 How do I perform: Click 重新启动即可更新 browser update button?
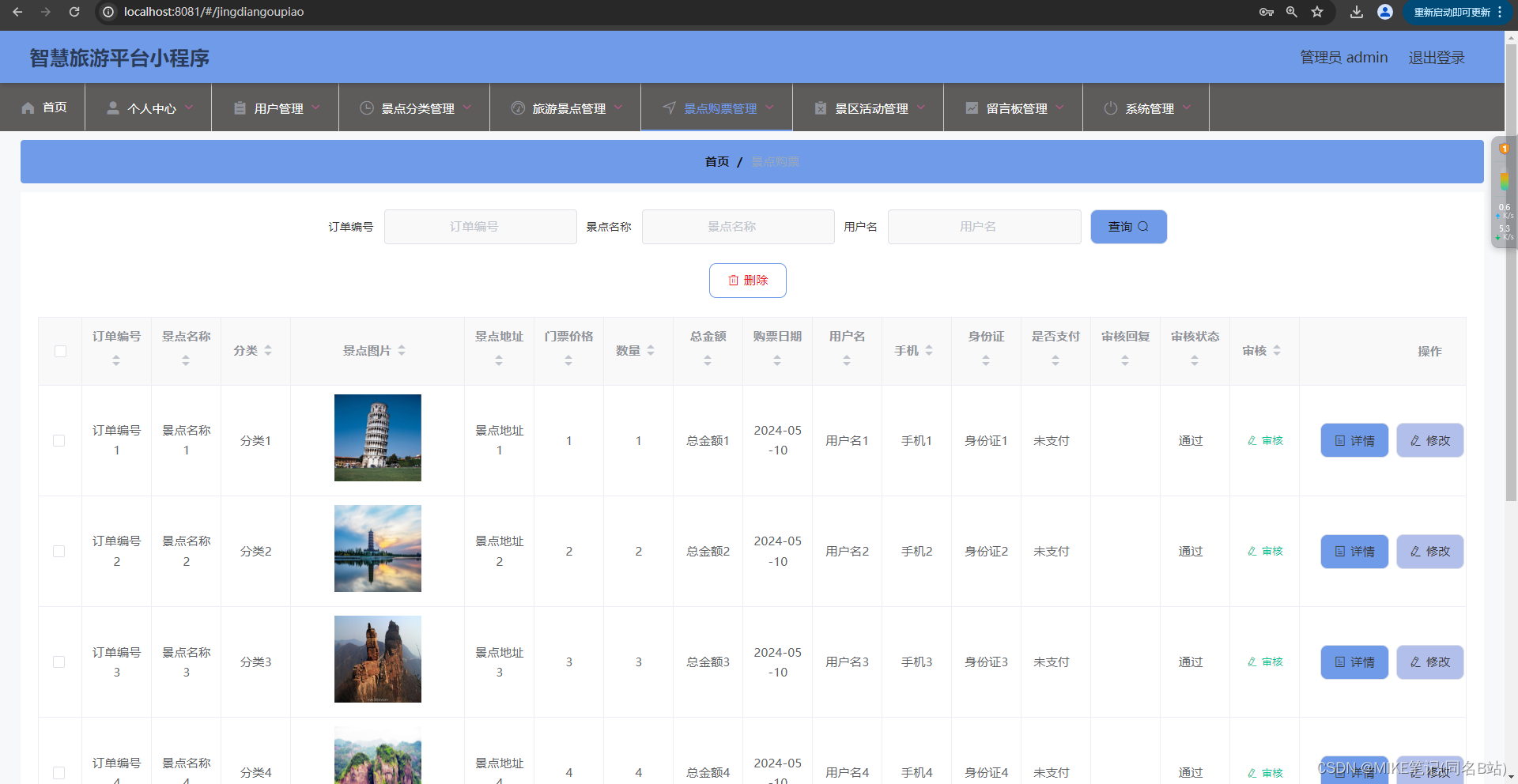point(1452,12)
